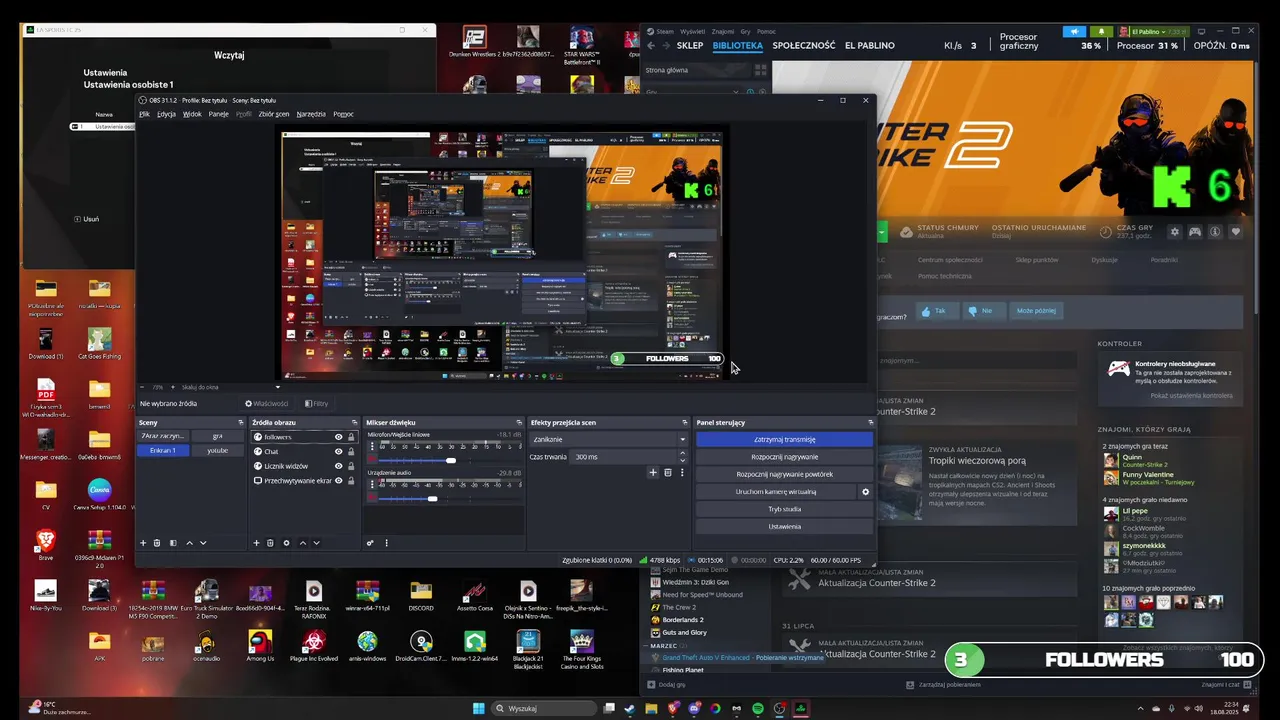1280x720 pixels.
Task: Open Zanikanie transition dropdown
Action: point(610,439)
